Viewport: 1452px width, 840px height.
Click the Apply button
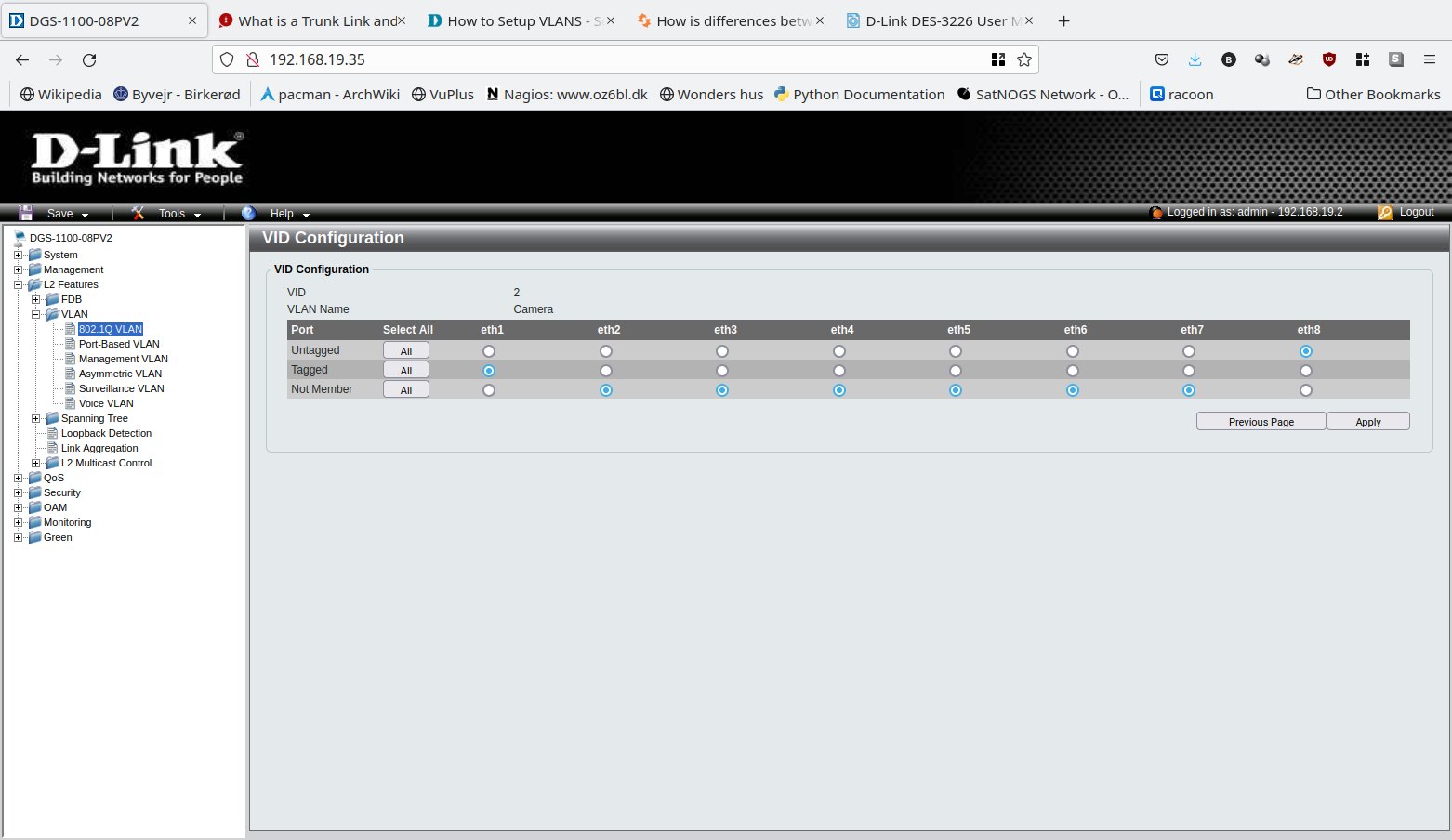[x=1367, y=422]
